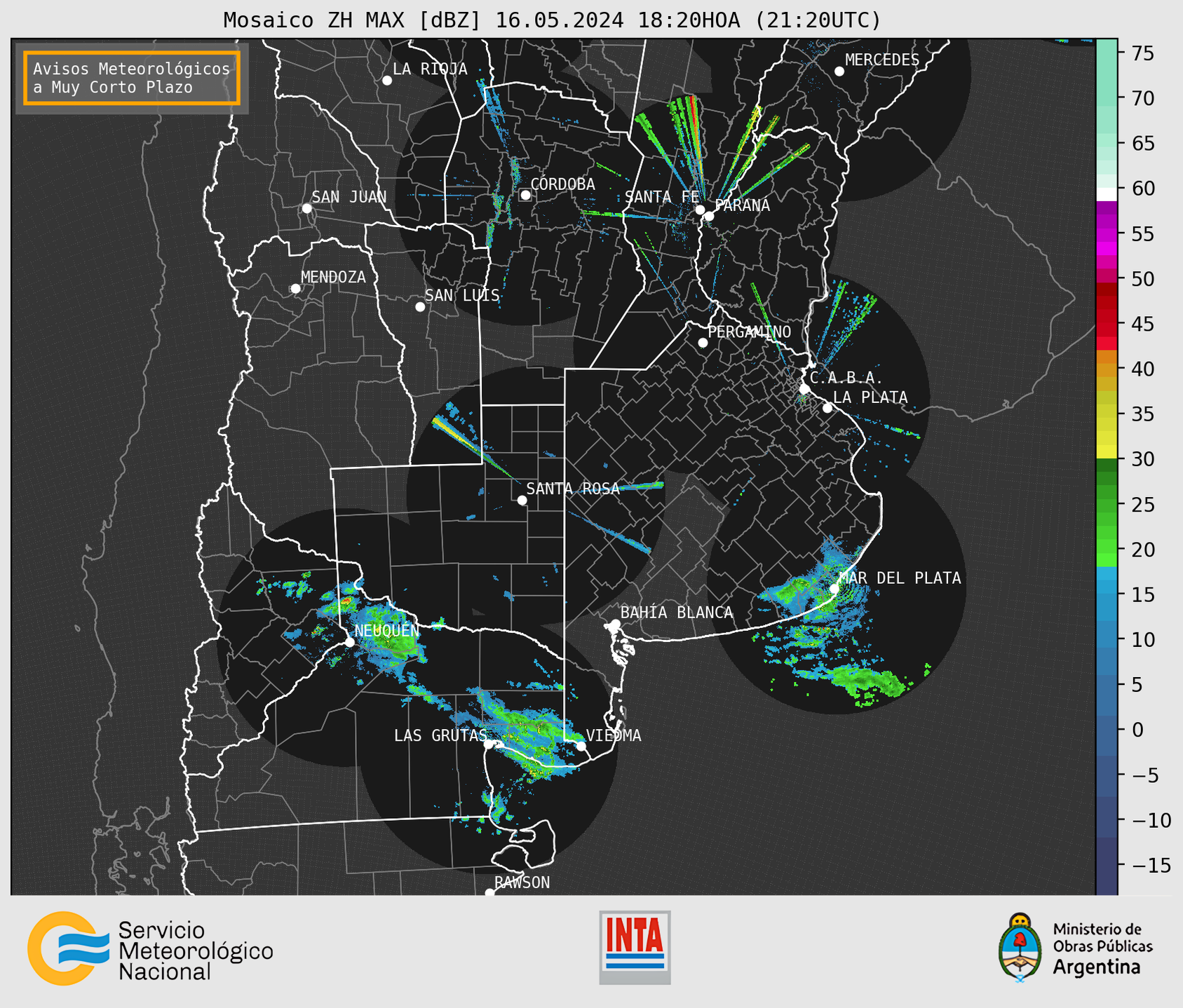The image size is (1183, 1008).
Task: Select the RAWSON city marker
Action: pos(489,893)
